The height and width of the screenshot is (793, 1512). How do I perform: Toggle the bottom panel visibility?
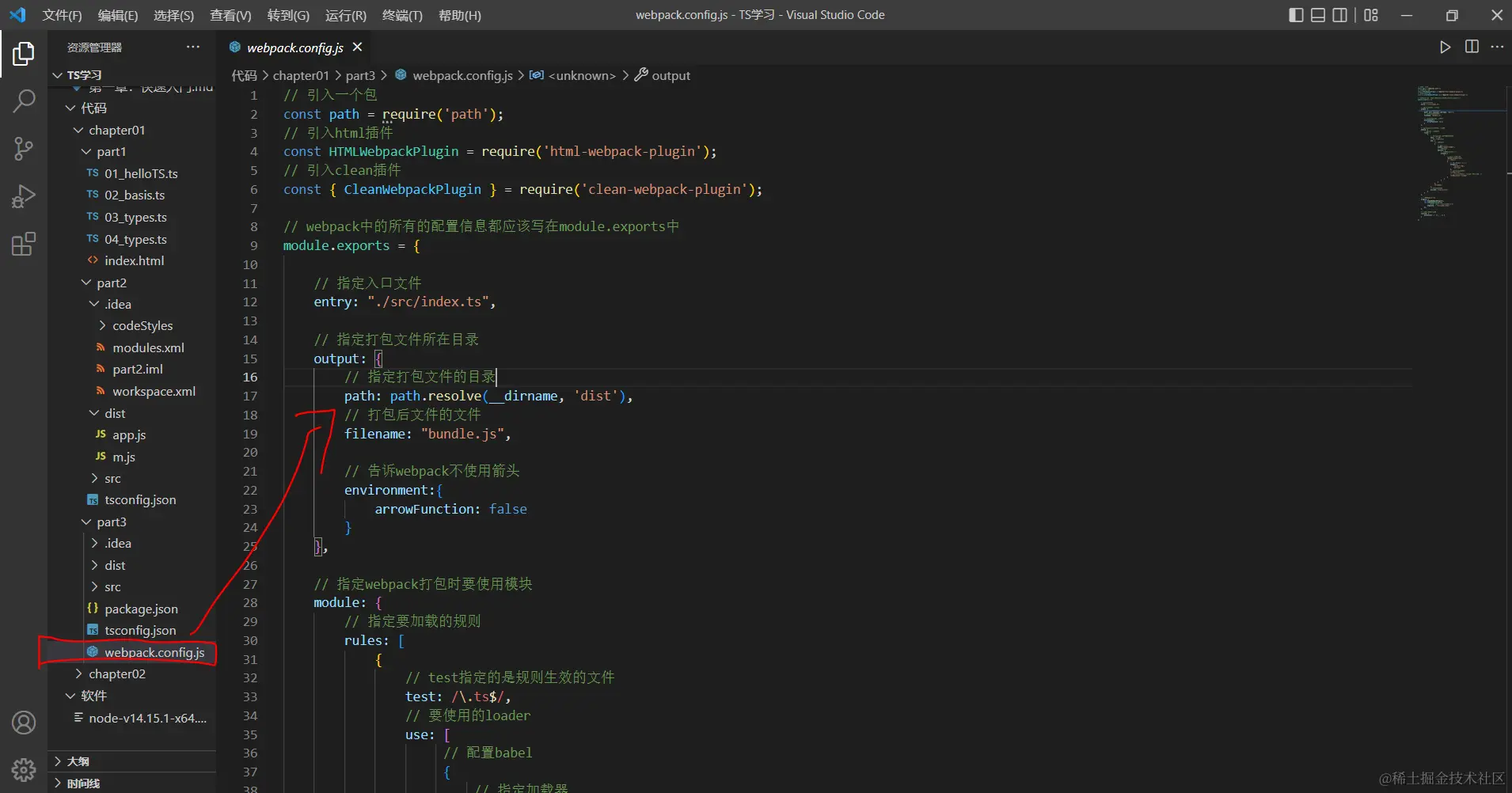pyautogui.click(x=1318, y=15)
